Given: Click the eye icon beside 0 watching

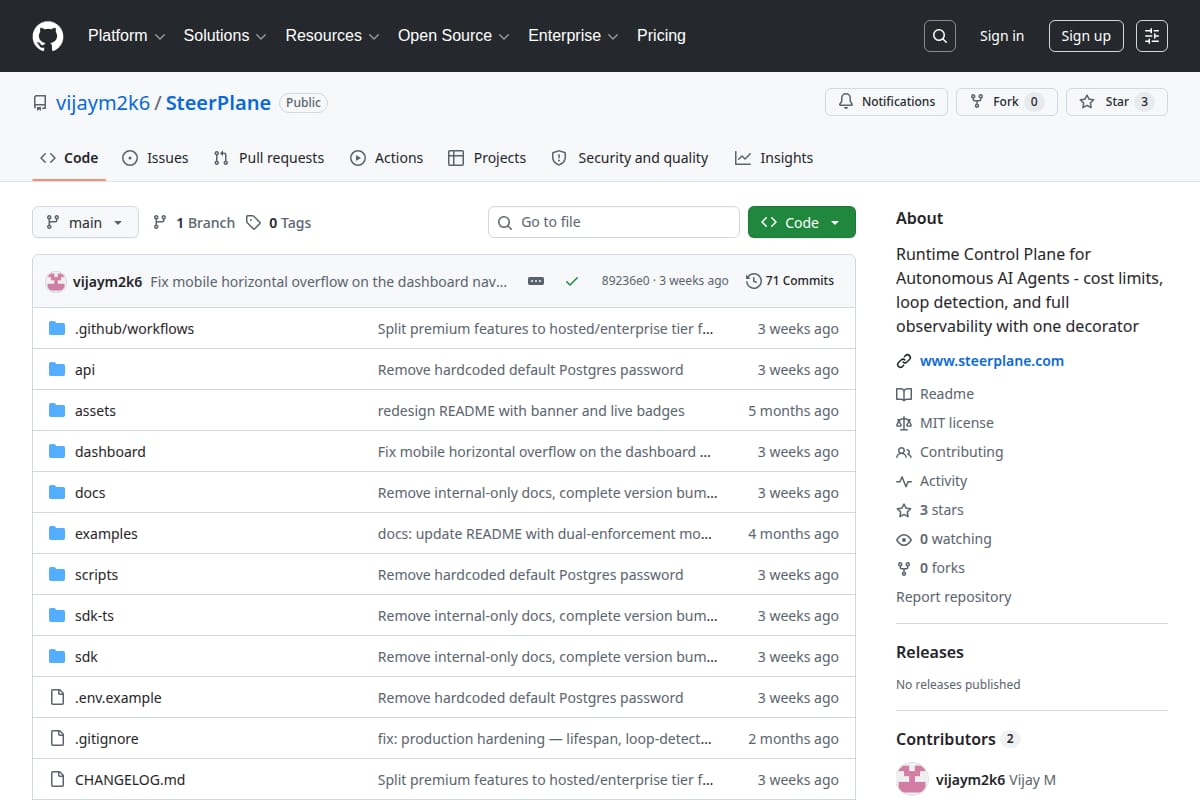Looking at the screenshot, I should tap(904, 539).
